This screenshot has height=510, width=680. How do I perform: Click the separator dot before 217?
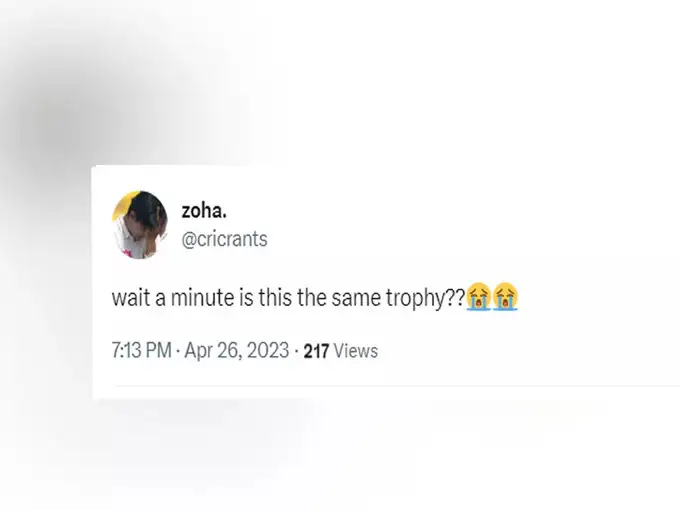tap(296, 351)
